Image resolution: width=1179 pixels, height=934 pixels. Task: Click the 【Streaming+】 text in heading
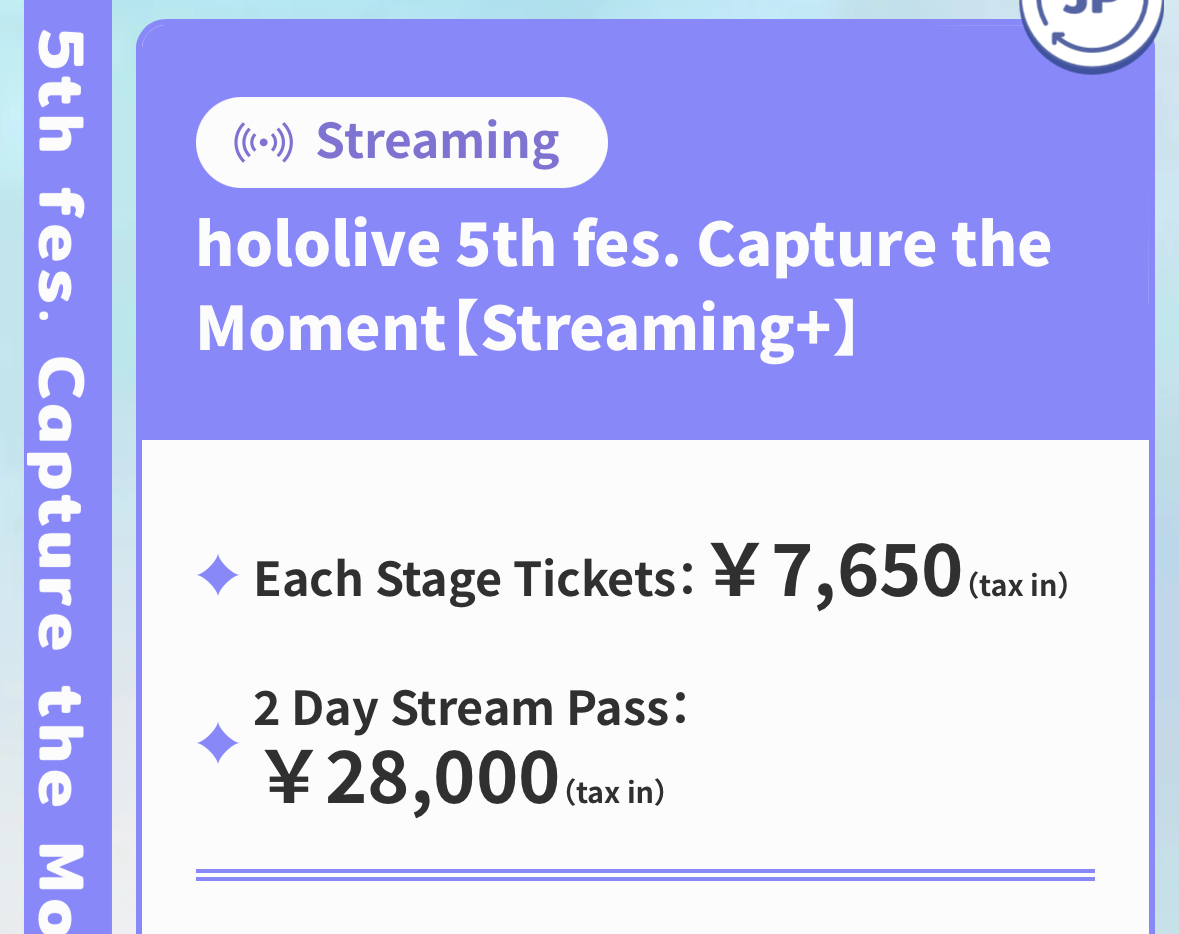[x=657, y=328]
